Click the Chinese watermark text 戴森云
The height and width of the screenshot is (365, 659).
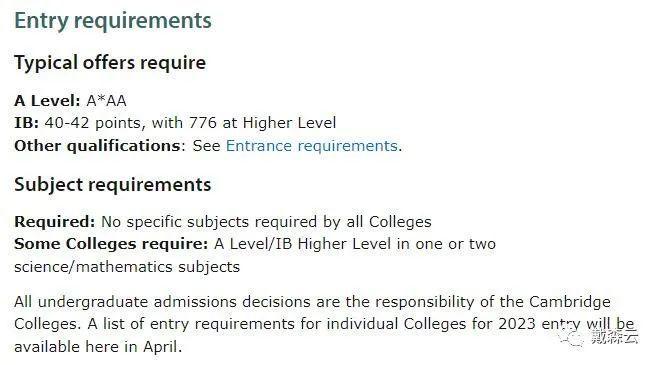point(614,336)
